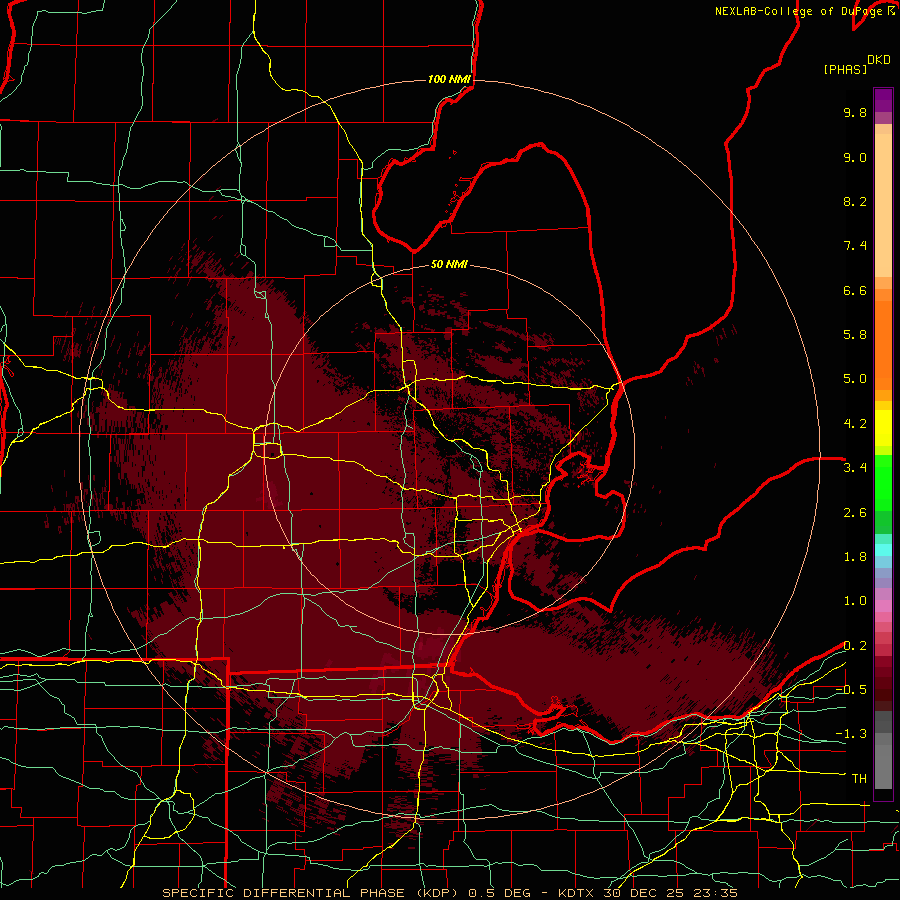This screenshot has height=900, width=900.
Task: Pick the purple segment atop the color bar
Action: (x=883, y=100)
